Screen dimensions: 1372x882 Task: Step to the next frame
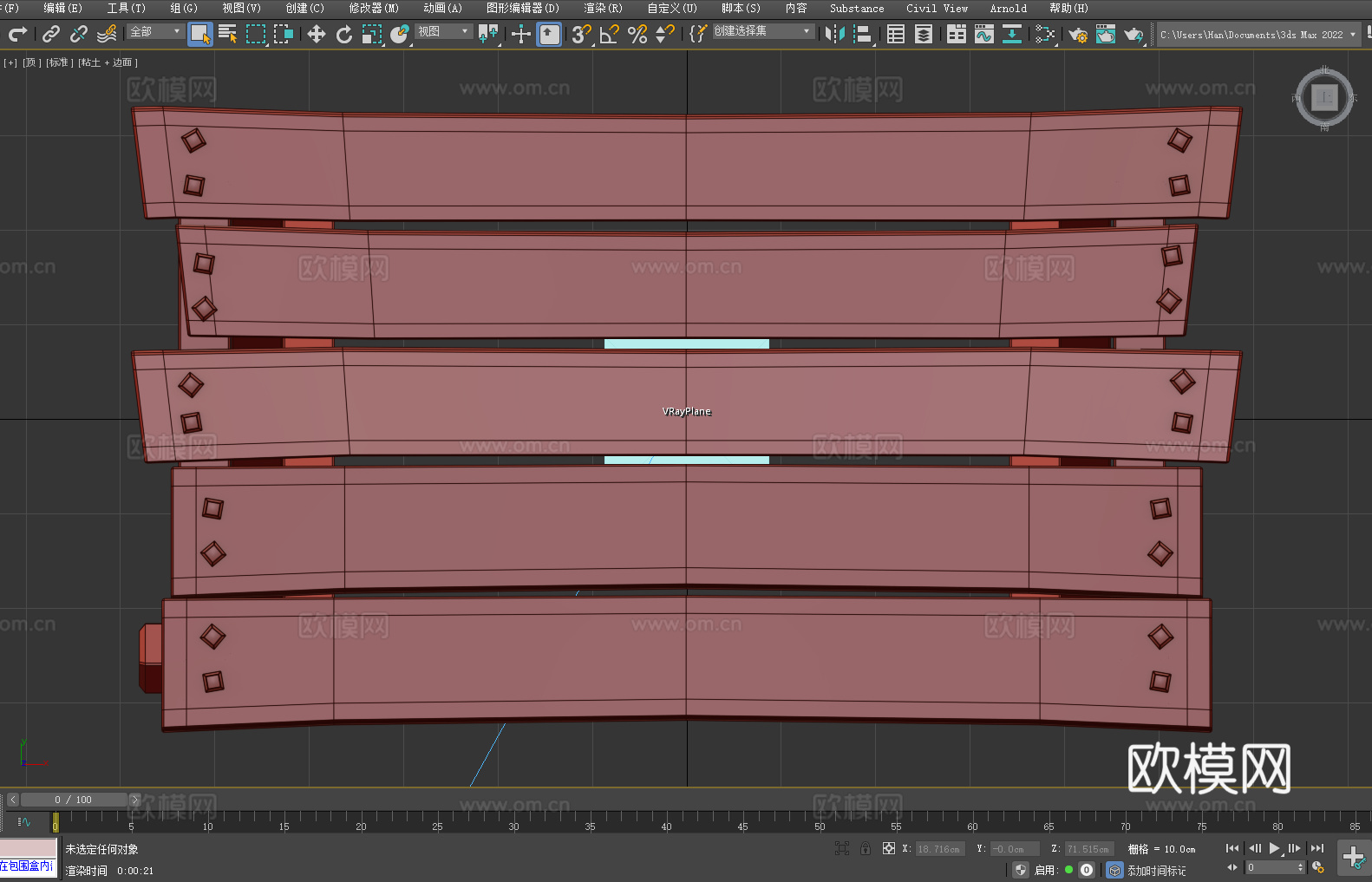pos(1295,848)
